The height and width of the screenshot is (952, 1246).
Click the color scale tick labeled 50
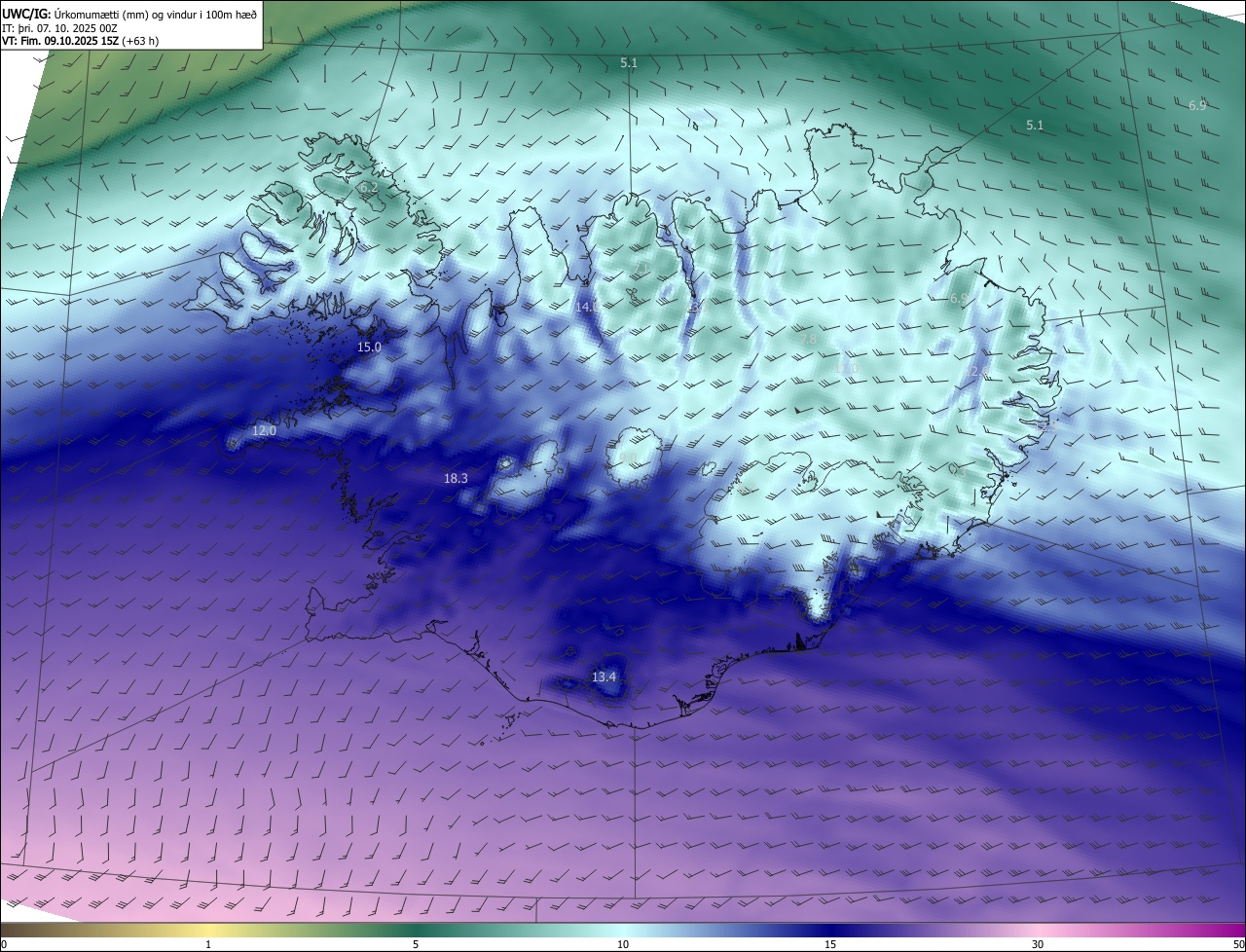[x=1238, y=944]
